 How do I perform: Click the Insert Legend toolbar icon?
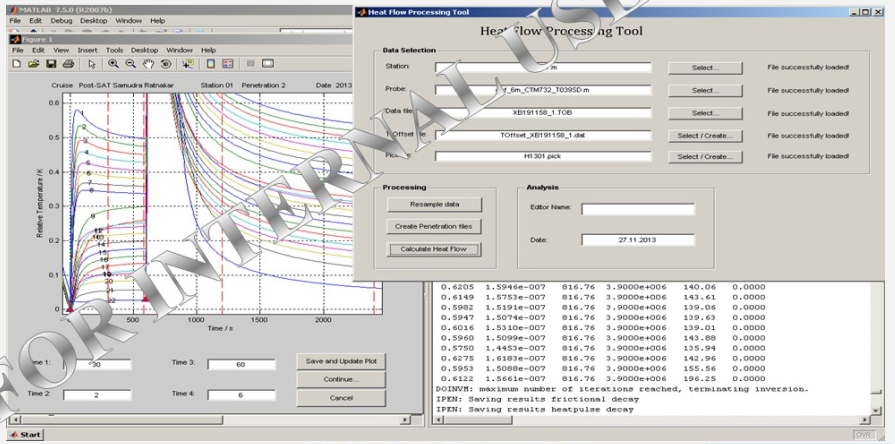click(x=228, y=64)
